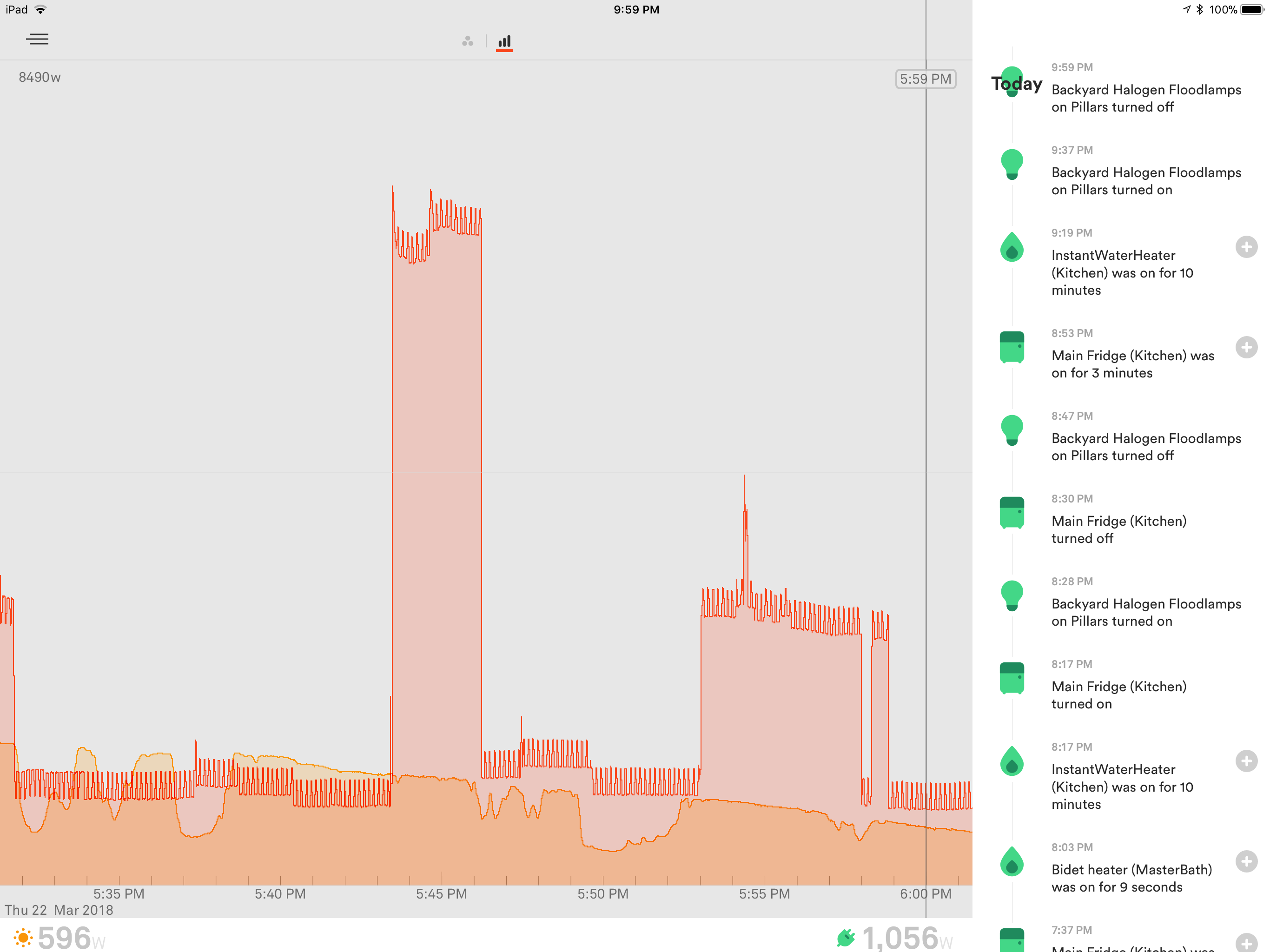Screen dimensions: 1270x952
Task: Switch to the bubbles view tab
Action: point(467,41)
